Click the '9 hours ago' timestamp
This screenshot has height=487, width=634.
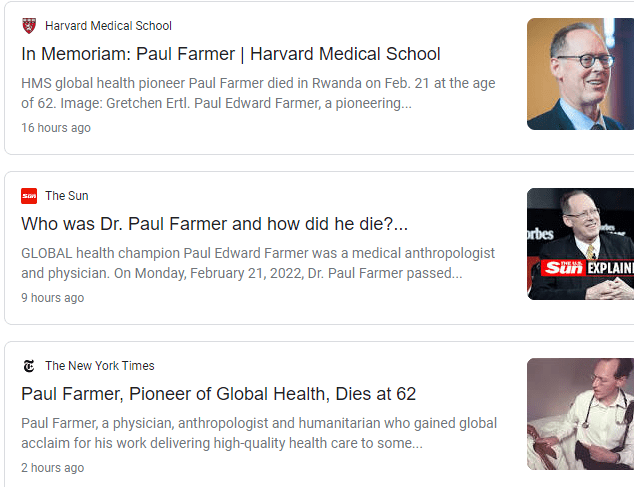[52, 298]
